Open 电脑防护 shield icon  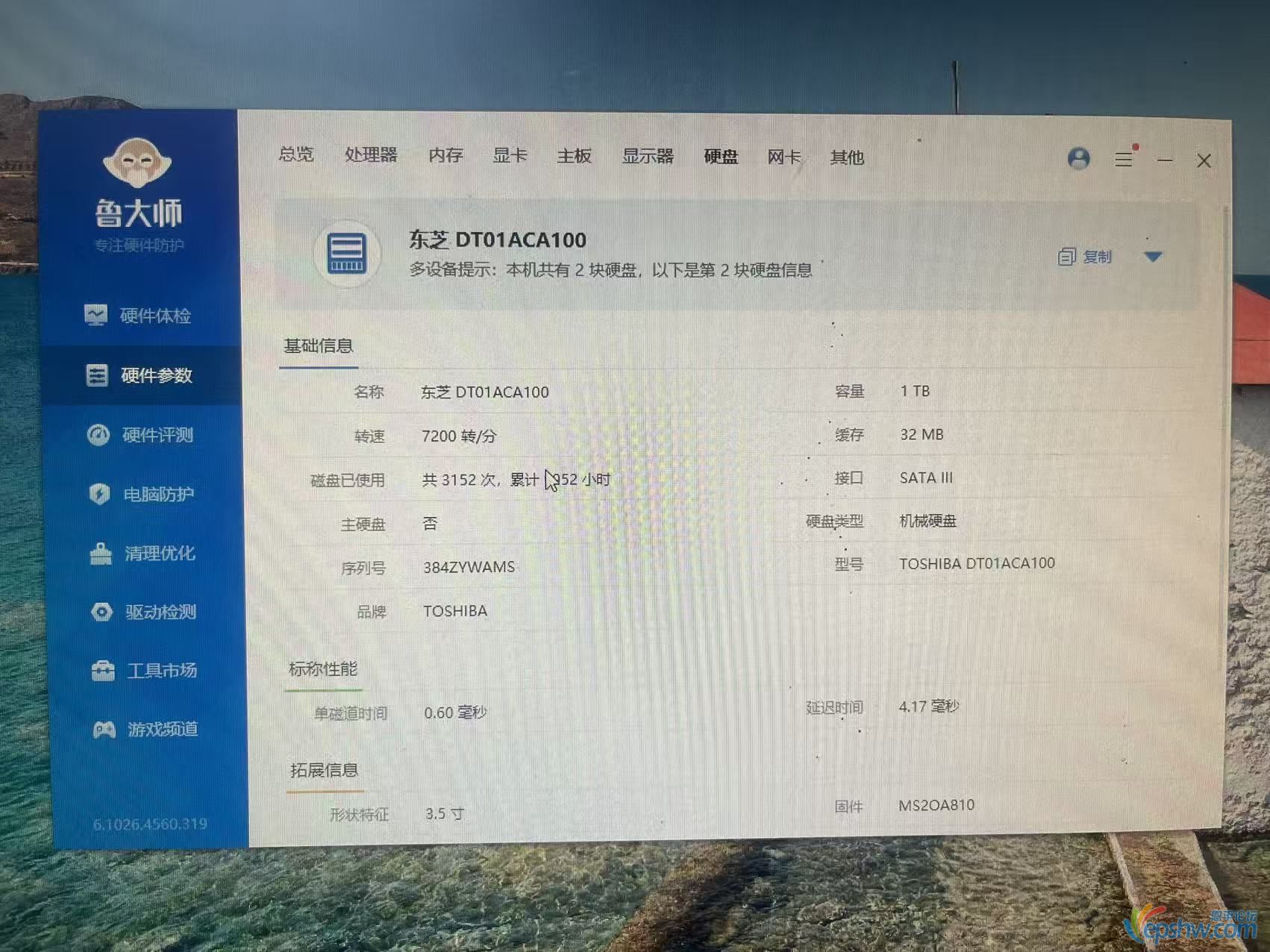point(99,494)
